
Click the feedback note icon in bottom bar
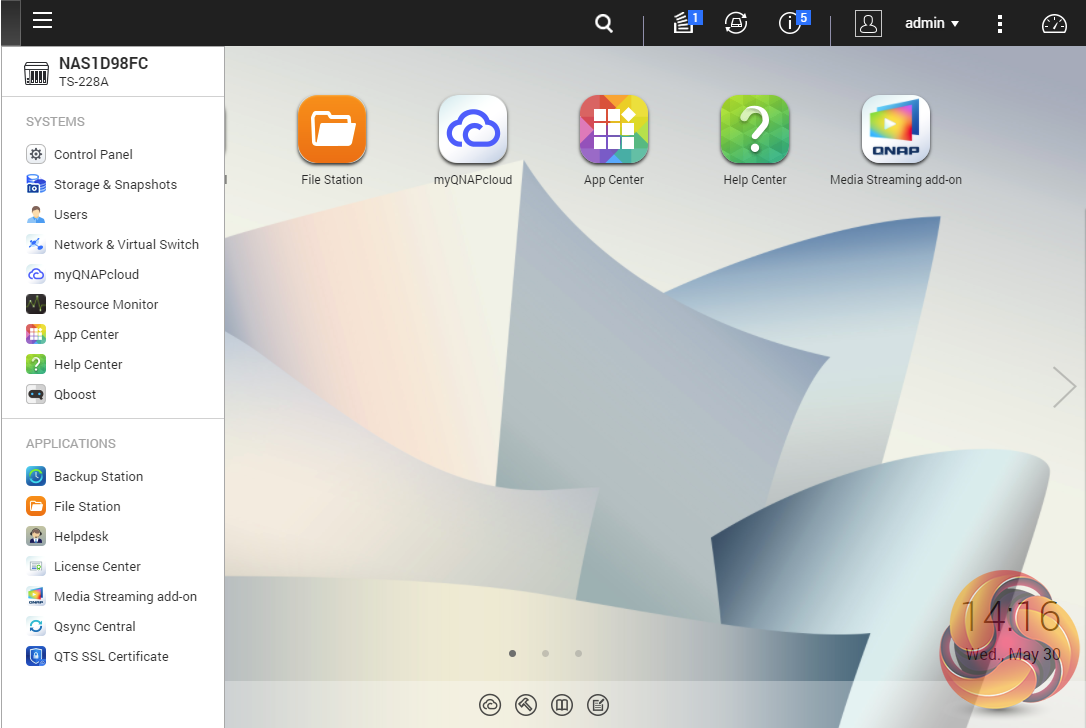coord(598,705)
